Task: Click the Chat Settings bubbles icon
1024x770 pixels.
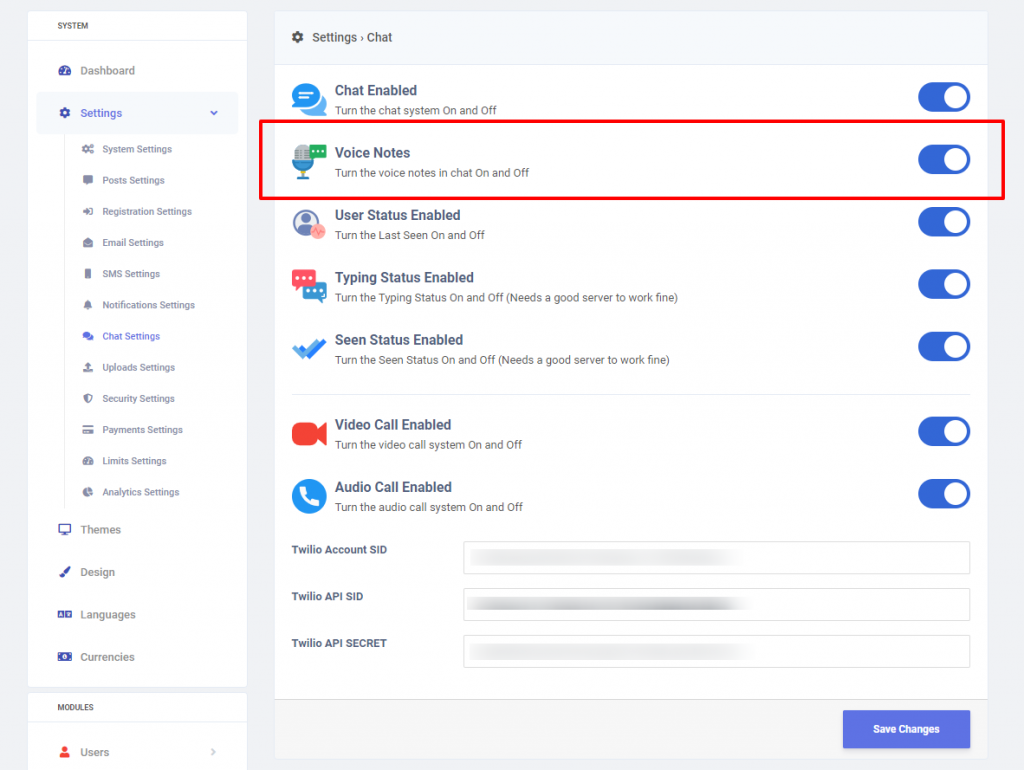Action: coord(88,336)
